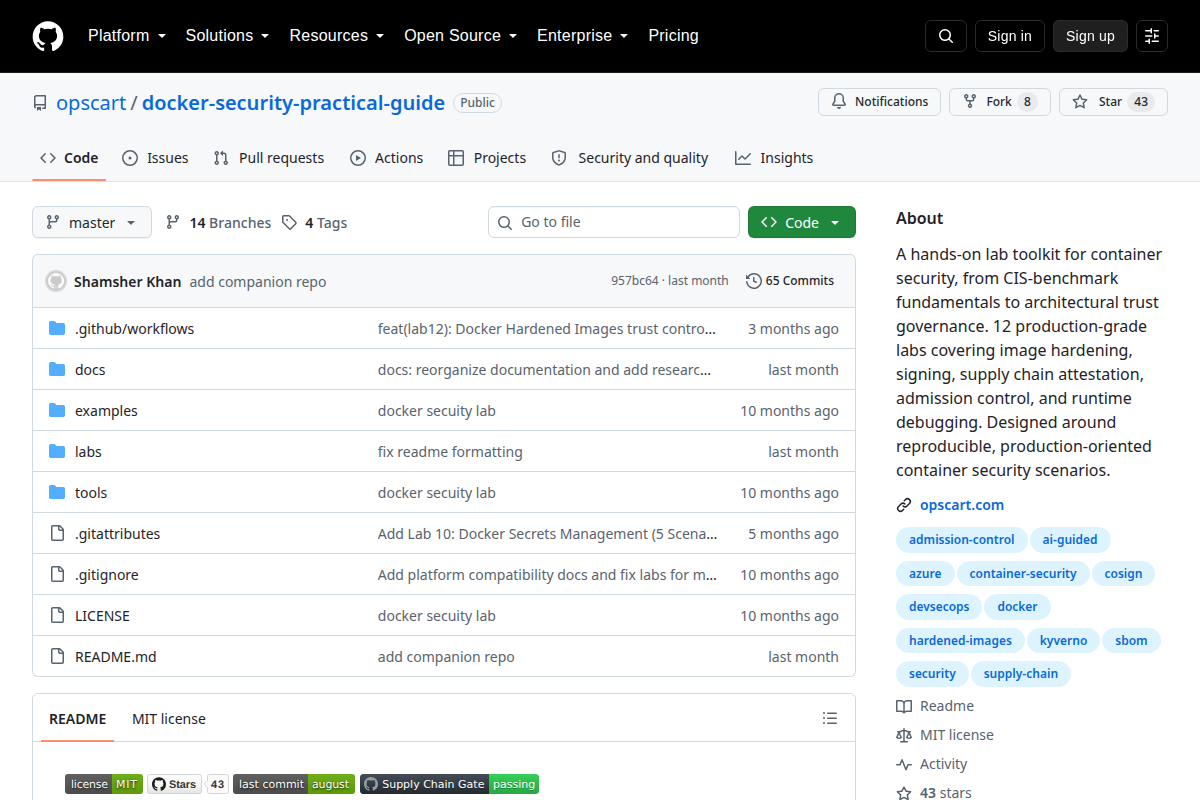Click the folder icon beside examples
Screen dimensions: 1200x800
click(x=57, y=411)
